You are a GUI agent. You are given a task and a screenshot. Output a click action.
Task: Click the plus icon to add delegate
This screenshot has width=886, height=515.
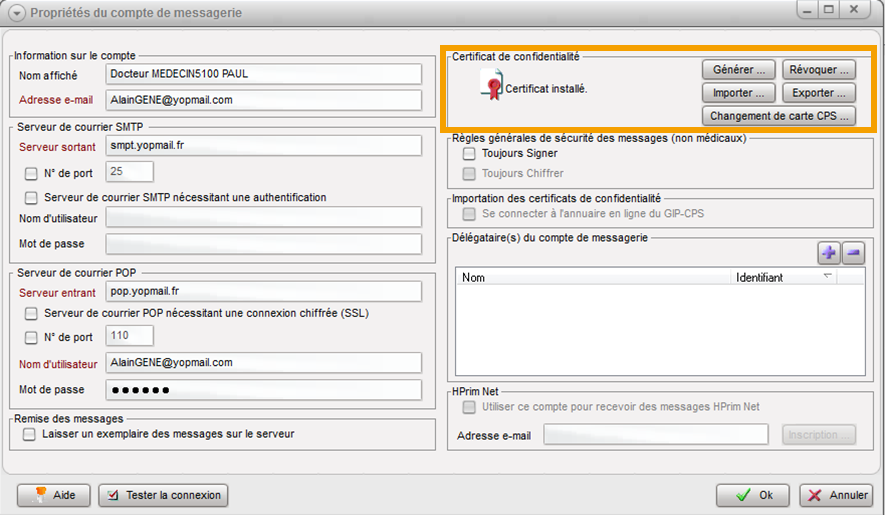[x=829, y=253]
